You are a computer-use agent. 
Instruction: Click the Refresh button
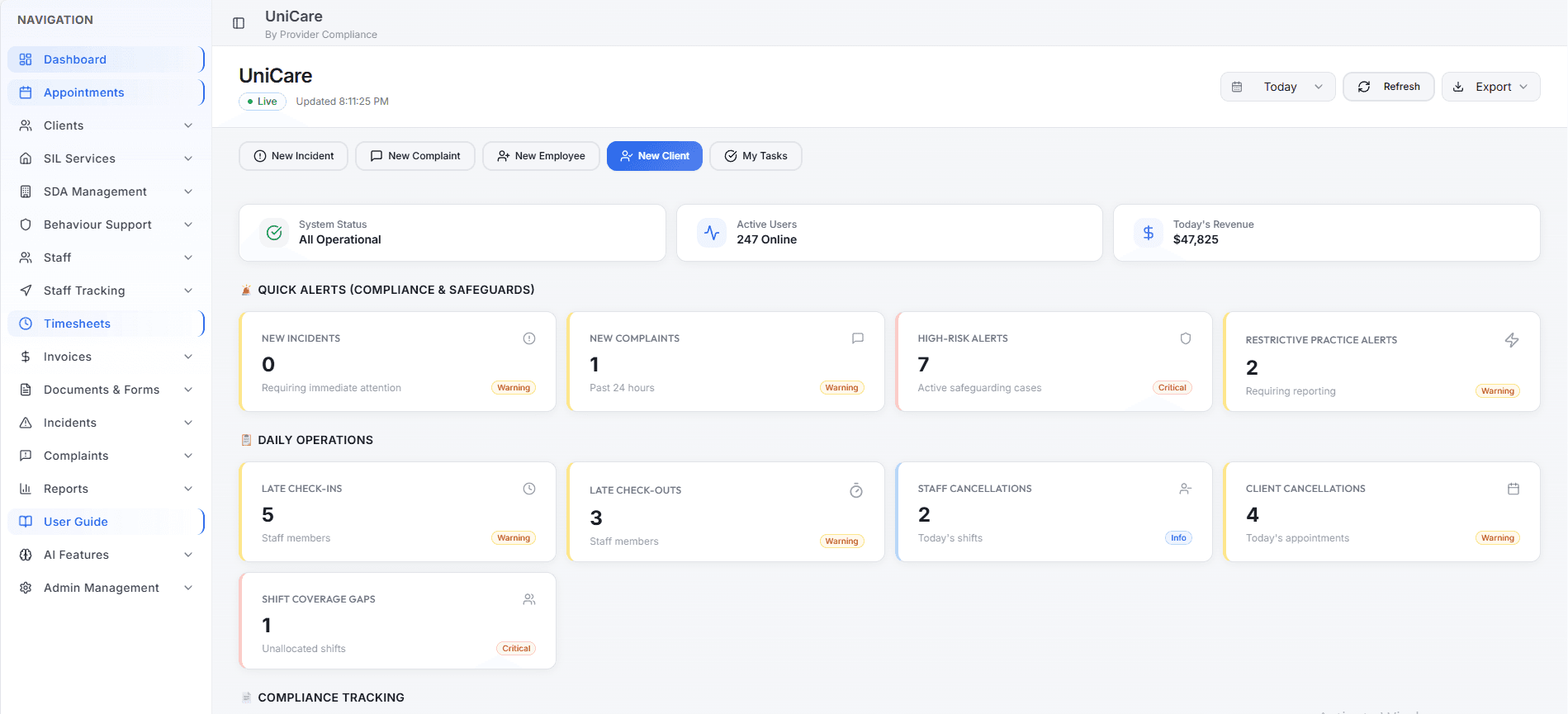point(1389,87)
